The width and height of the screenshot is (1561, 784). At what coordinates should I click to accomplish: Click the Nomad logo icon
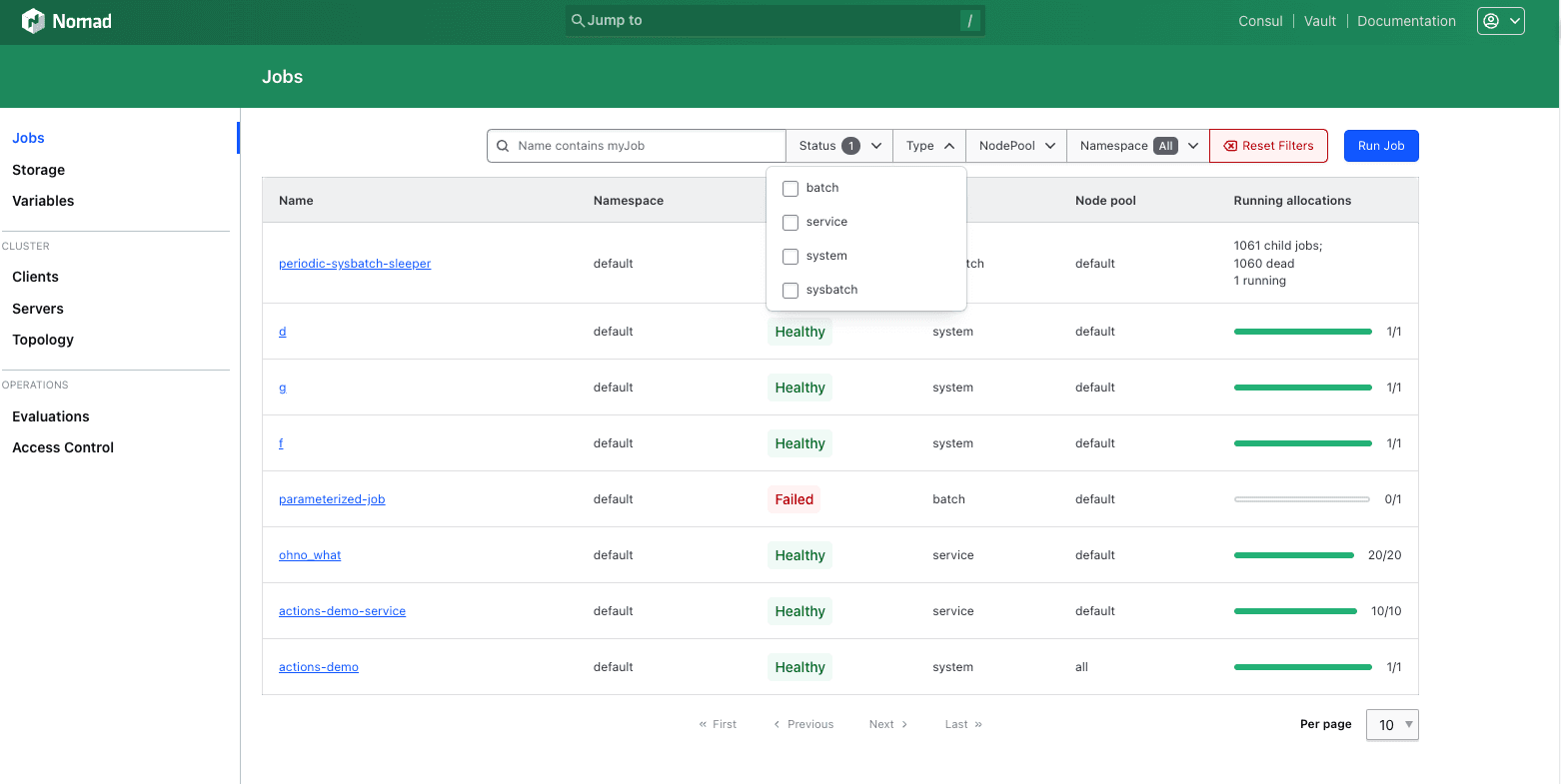tap(33, 21)
